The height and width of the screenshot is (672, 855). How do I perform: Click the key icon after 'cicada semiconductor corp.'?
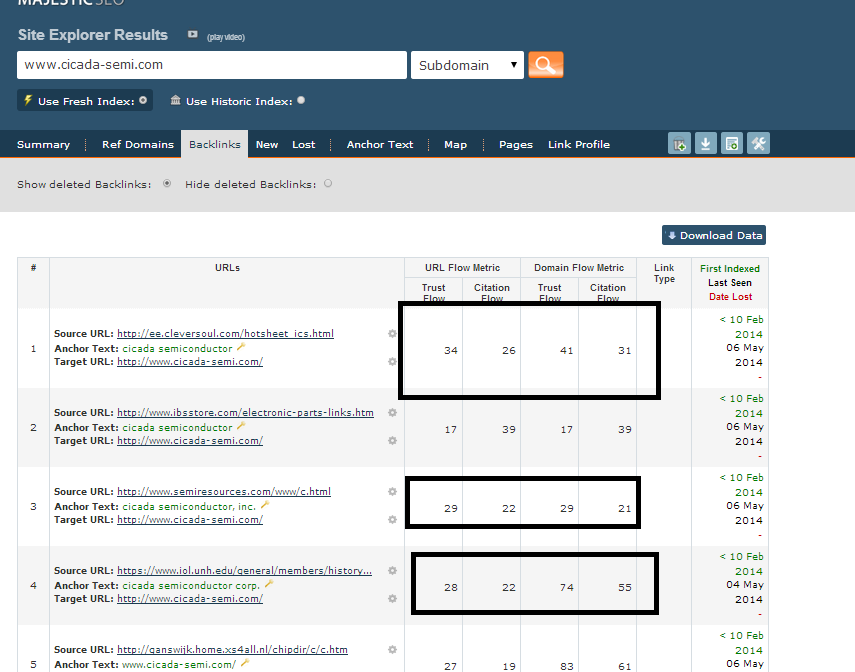(x=269, y=584)
